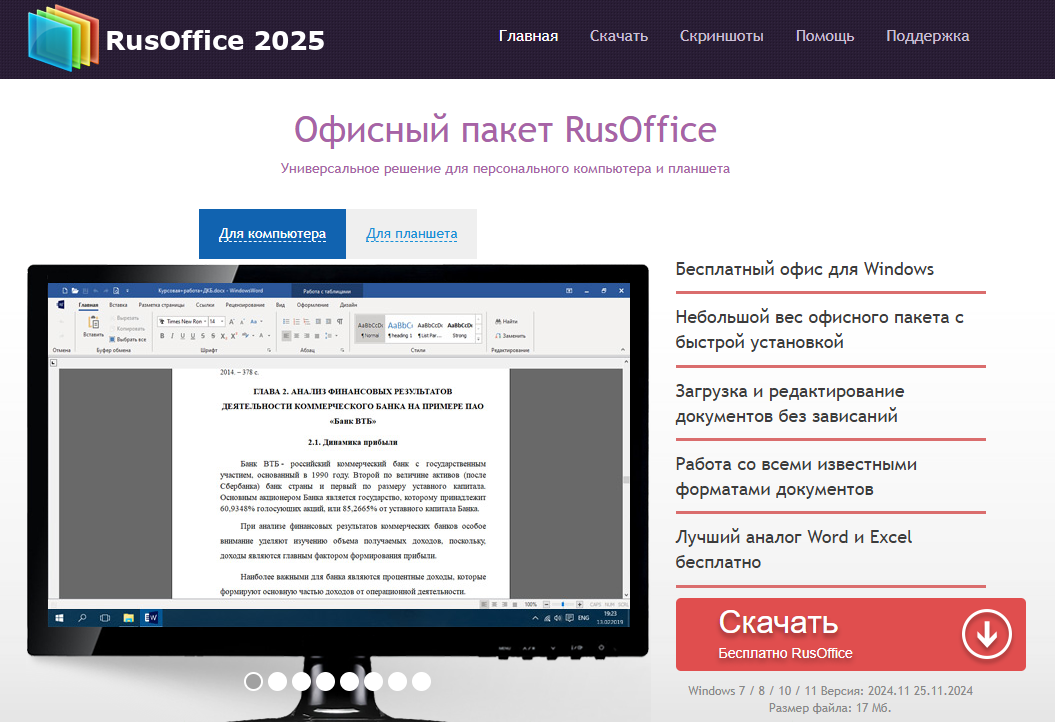Click the RusOffice colorful logo icon
The width and height of the screenshot is (1055, 722).
click(63, 38)
